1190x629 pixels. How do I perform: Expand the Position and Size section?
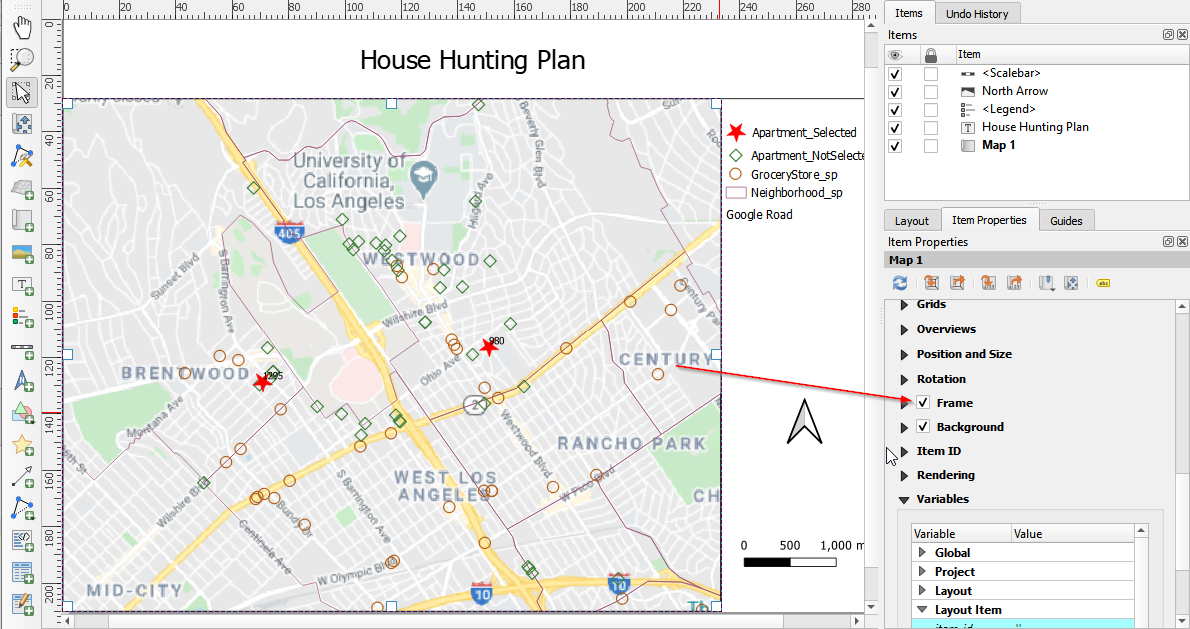tap(904, 354)
